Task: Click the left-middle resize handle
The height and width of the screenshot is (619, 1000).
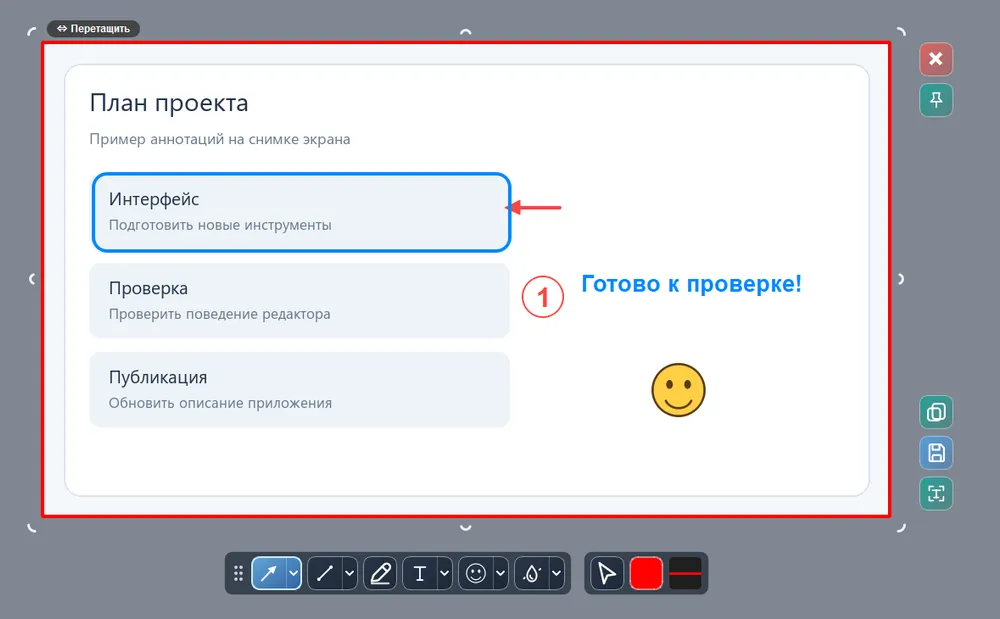Action: coord(32,279)
